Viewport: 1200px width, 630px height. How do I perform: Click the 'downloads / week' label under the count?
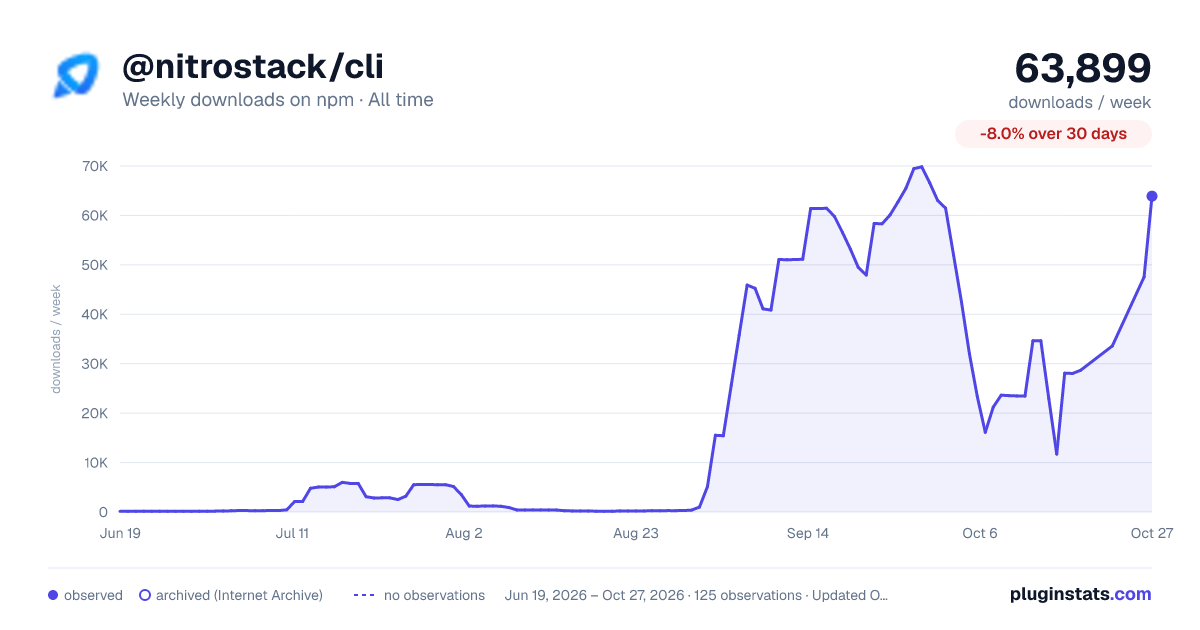pos(1080,102)
